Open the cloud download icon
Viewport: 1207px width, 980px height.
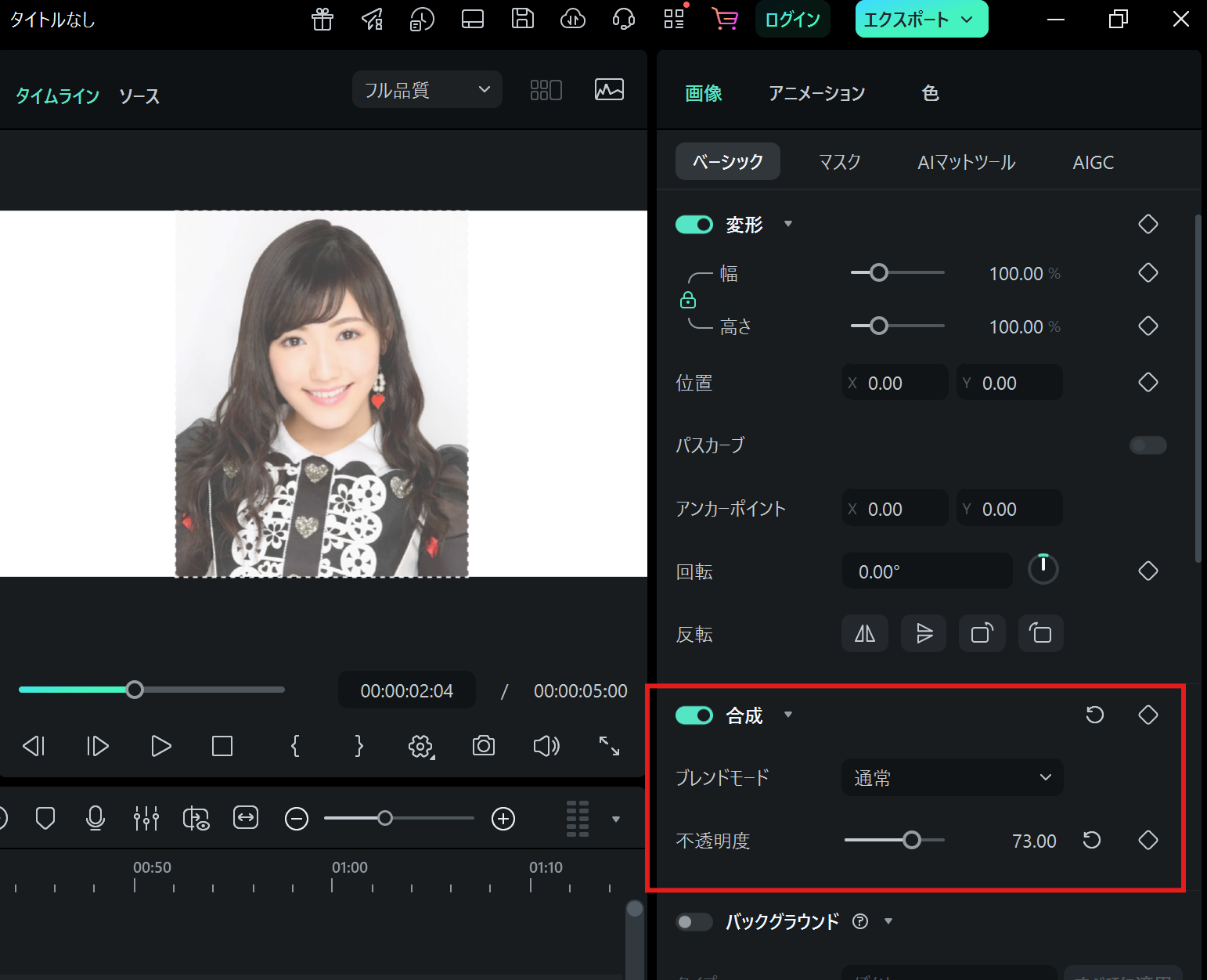[573, 19]
